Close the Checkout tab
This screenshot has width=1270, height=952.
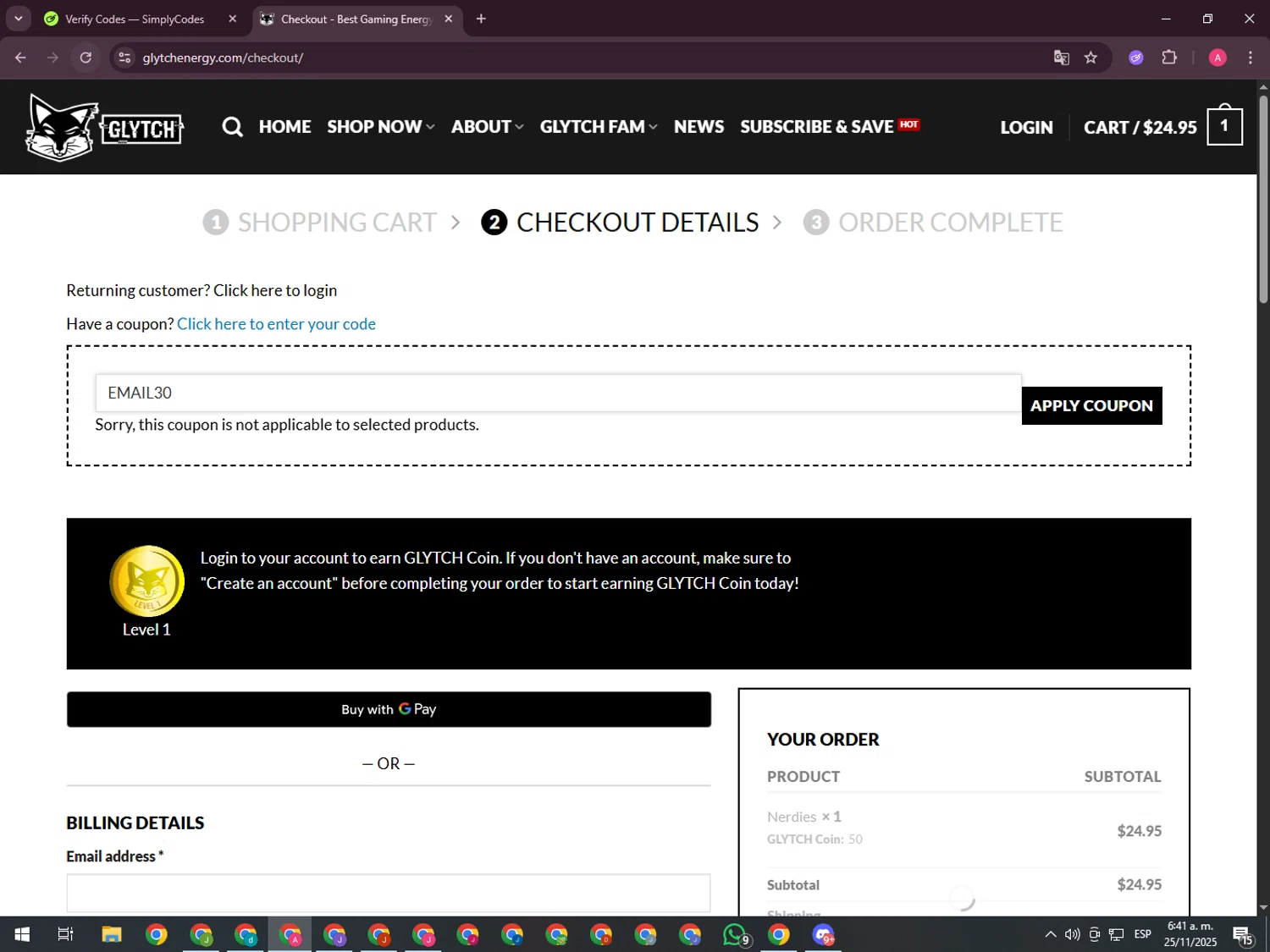tap(449, 19)
